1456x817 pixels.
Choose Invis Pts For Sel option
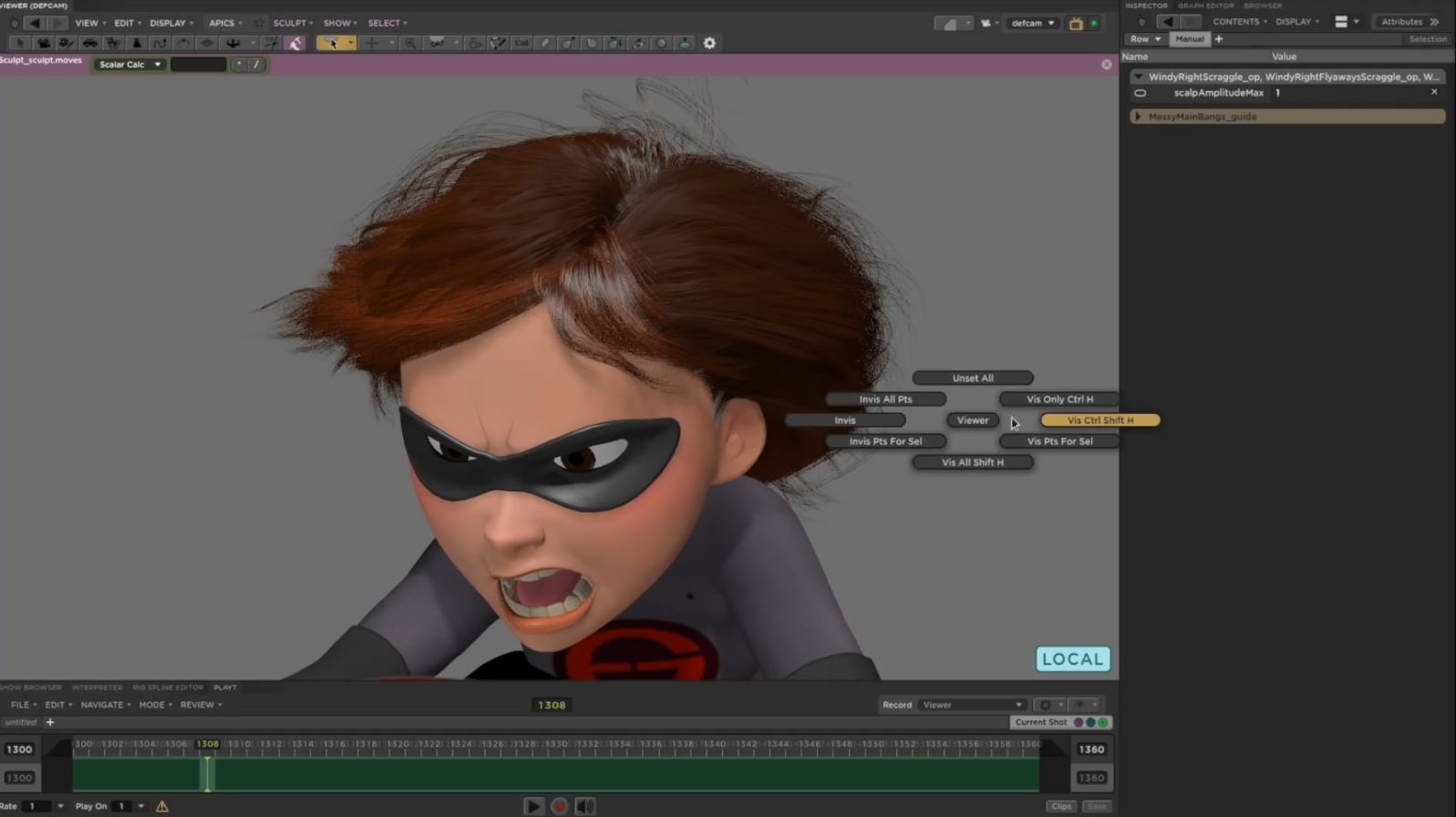(885, 441)
